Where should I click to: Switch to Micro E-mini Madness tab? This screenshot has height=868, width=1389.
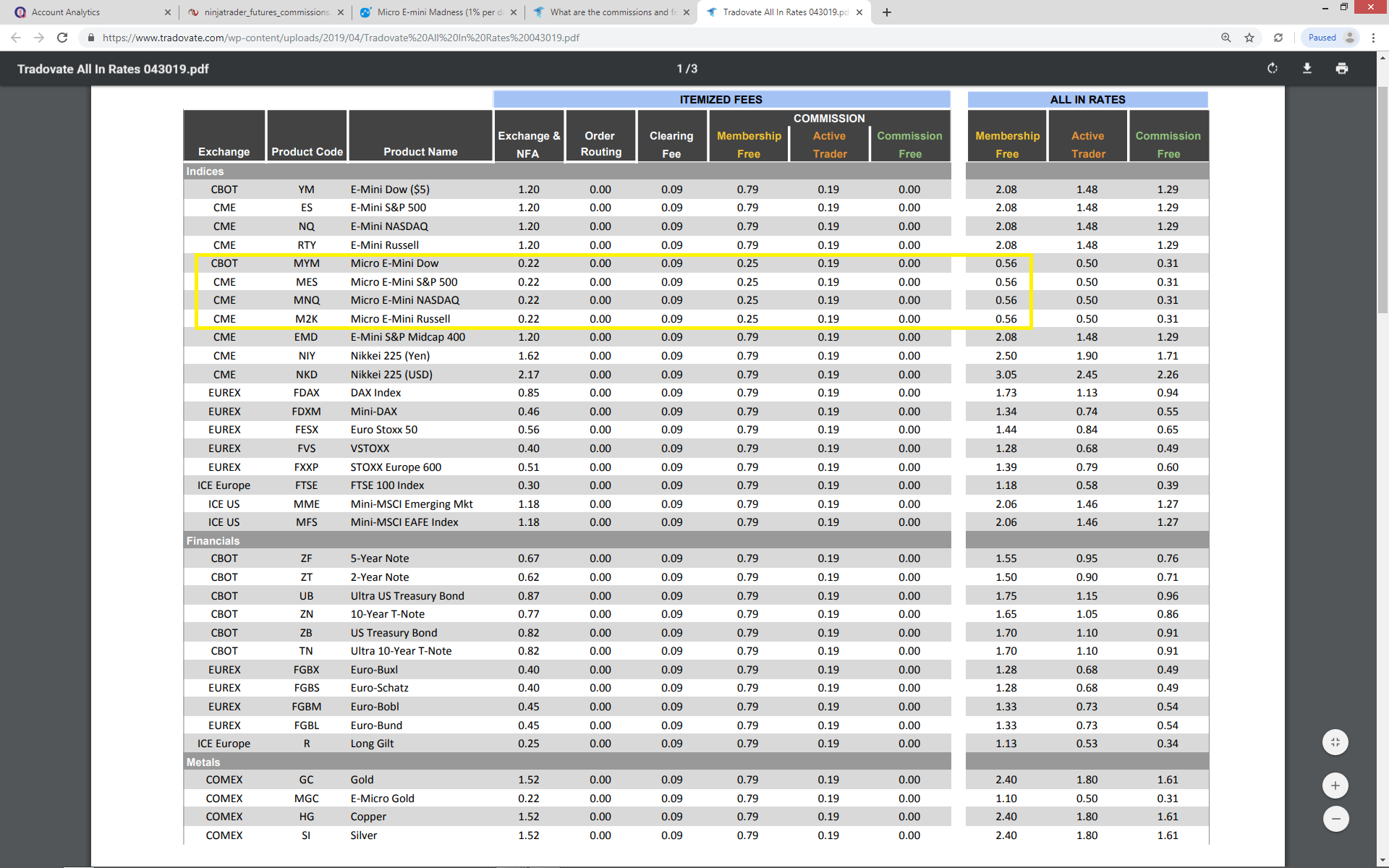(437, 12)
